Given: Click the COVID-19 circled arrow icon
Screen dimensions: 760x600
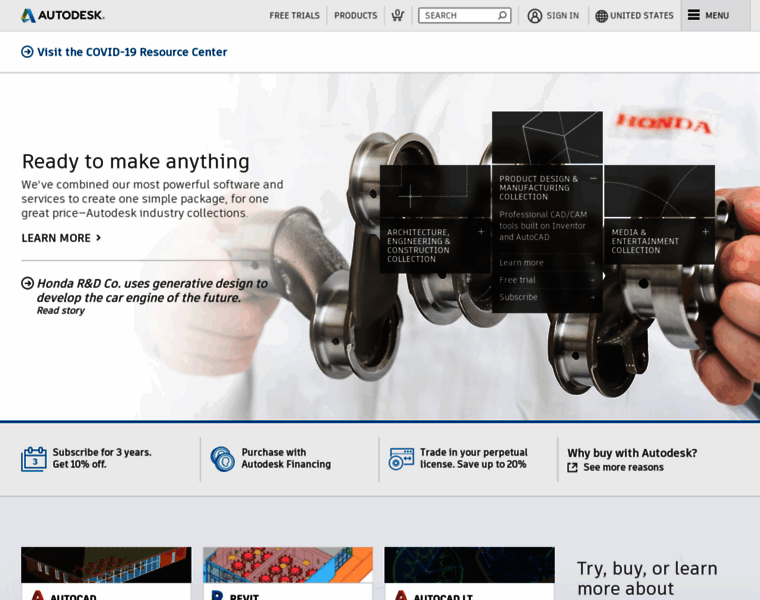Looking at the screenshot, I should [x=27, y=51].
